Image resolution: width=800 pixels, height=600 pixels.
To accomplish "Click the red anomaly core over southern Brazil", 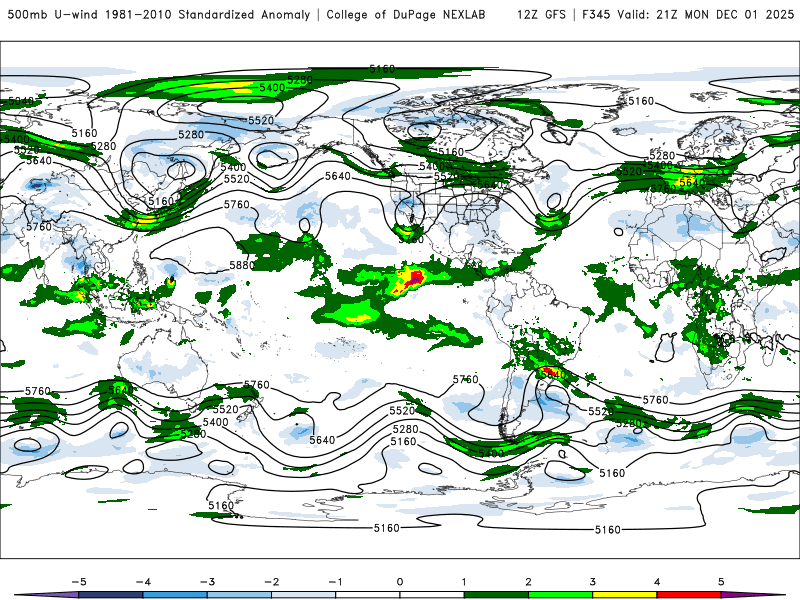I will 548,370.
